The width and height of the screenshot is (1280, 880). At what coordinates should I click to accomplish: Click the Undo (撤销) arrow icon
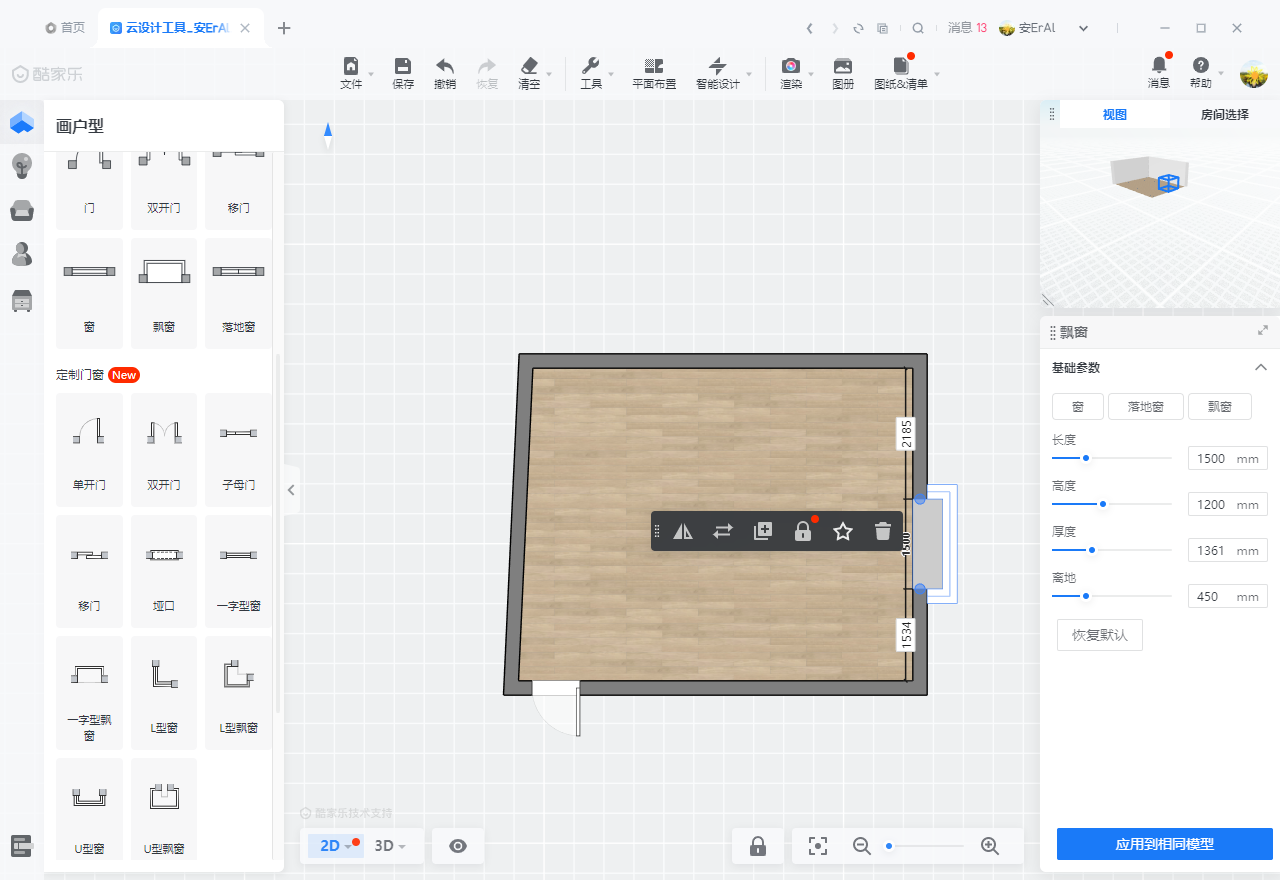coord(445,67)
